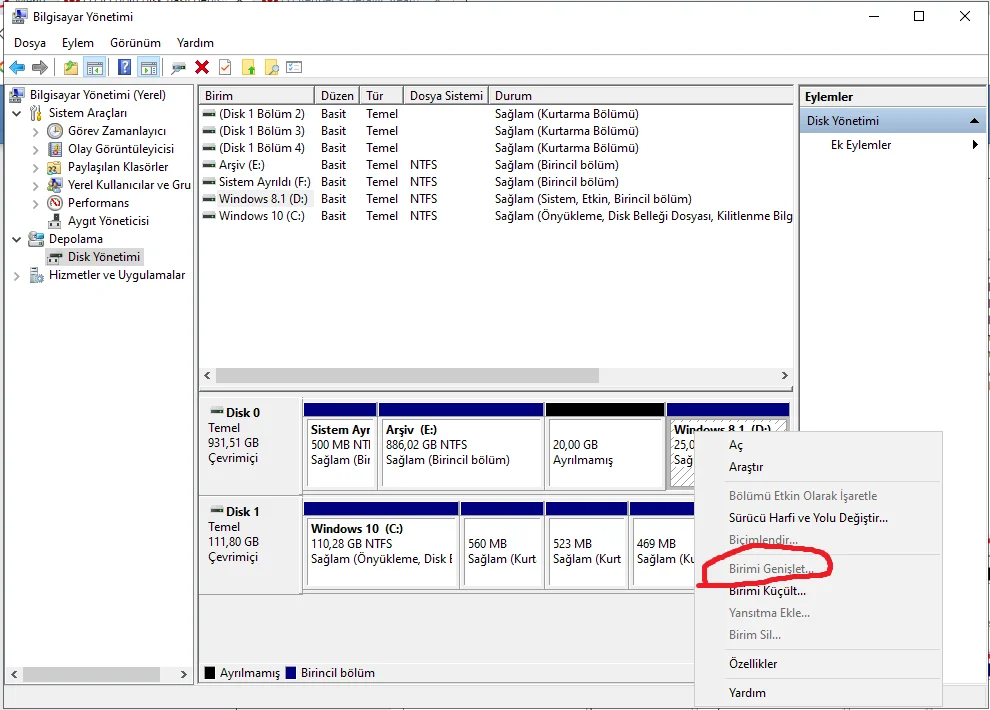Viewport: 990px width, 710px height.
Task: Click the Up one level folder icon
Action: click(x=70, y=67)
